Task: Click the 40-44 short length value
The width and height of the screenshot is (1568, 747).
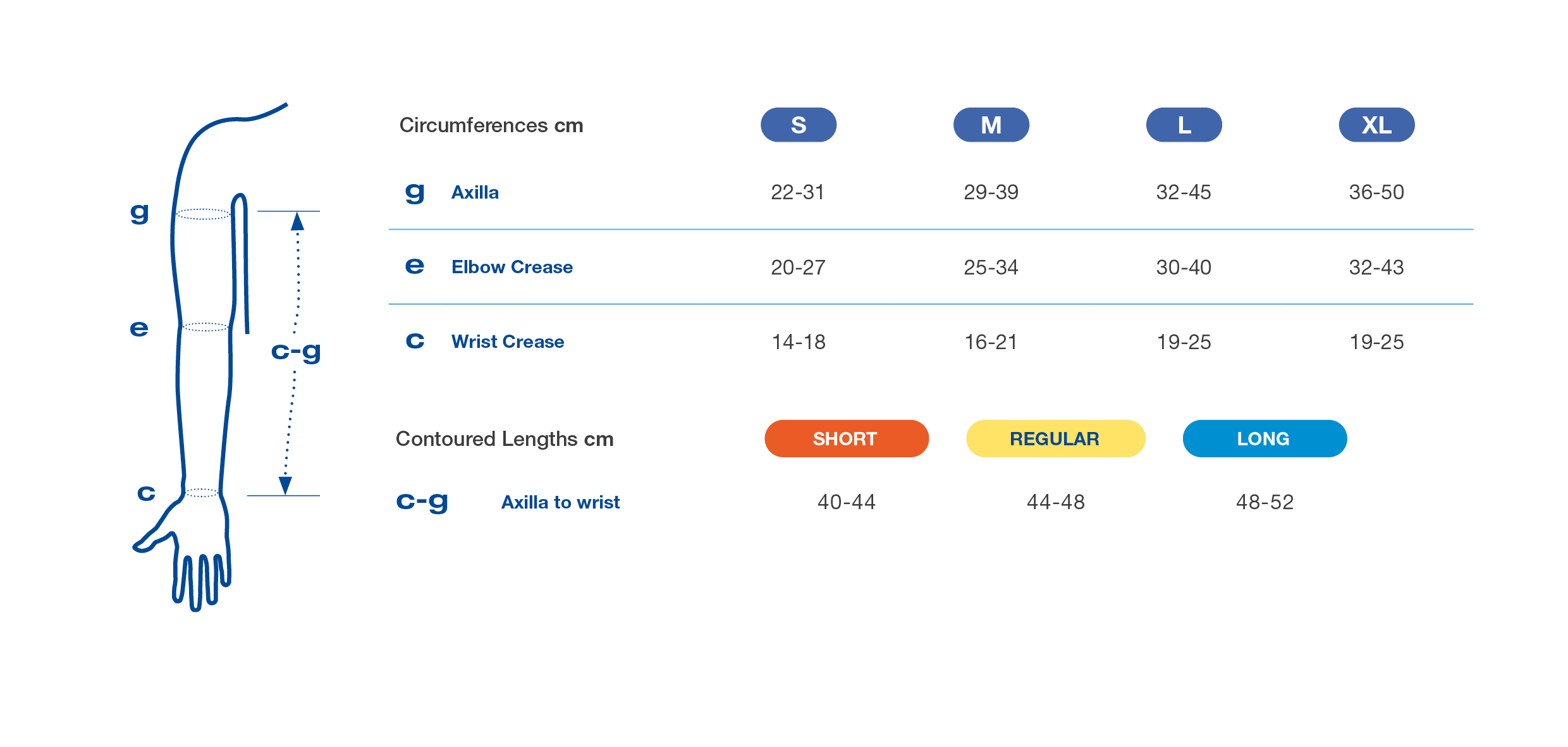Action: (x=846, y=502)
